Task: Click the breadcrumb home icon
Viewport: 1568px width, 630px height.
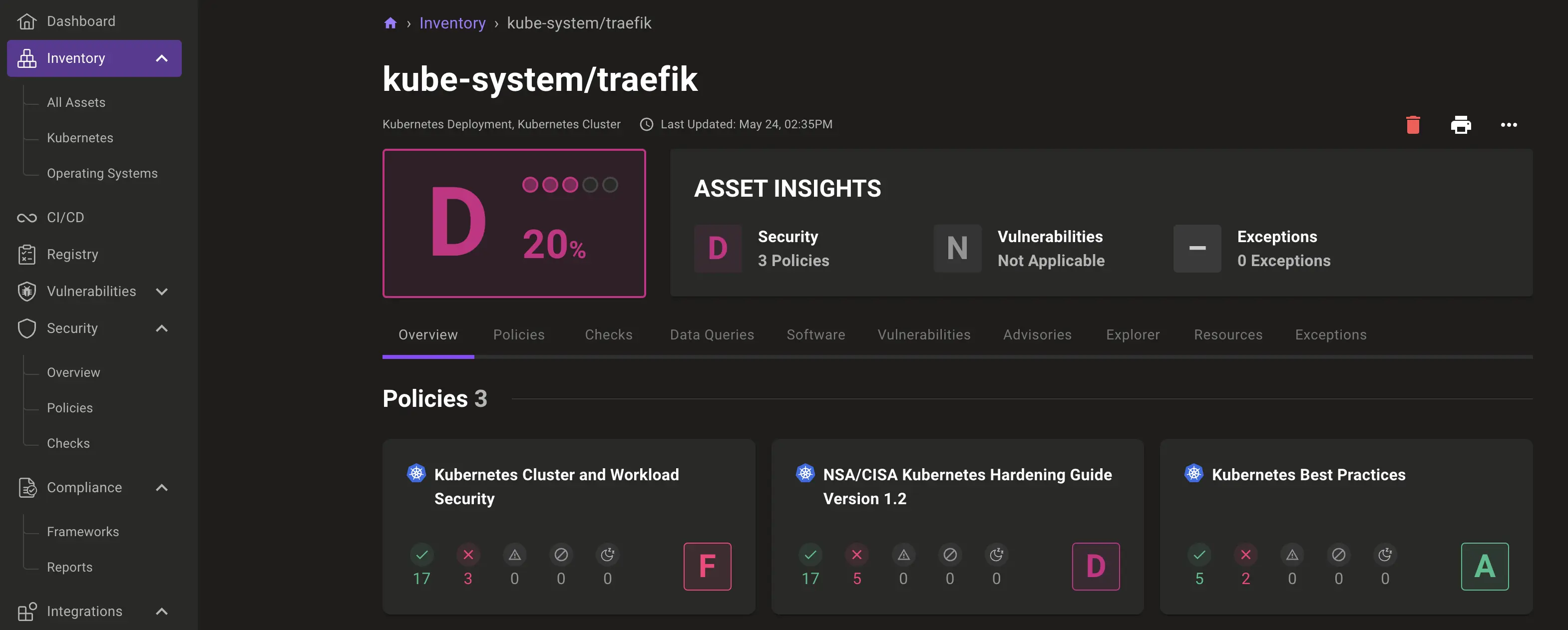Action: (390, 23)
